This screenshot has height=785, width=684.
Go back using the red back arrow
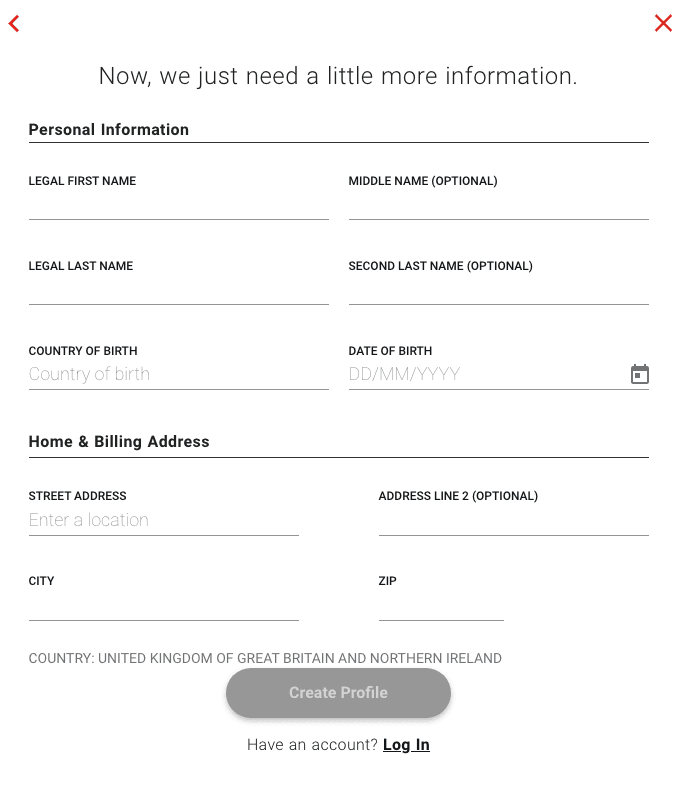click(14, 24)
